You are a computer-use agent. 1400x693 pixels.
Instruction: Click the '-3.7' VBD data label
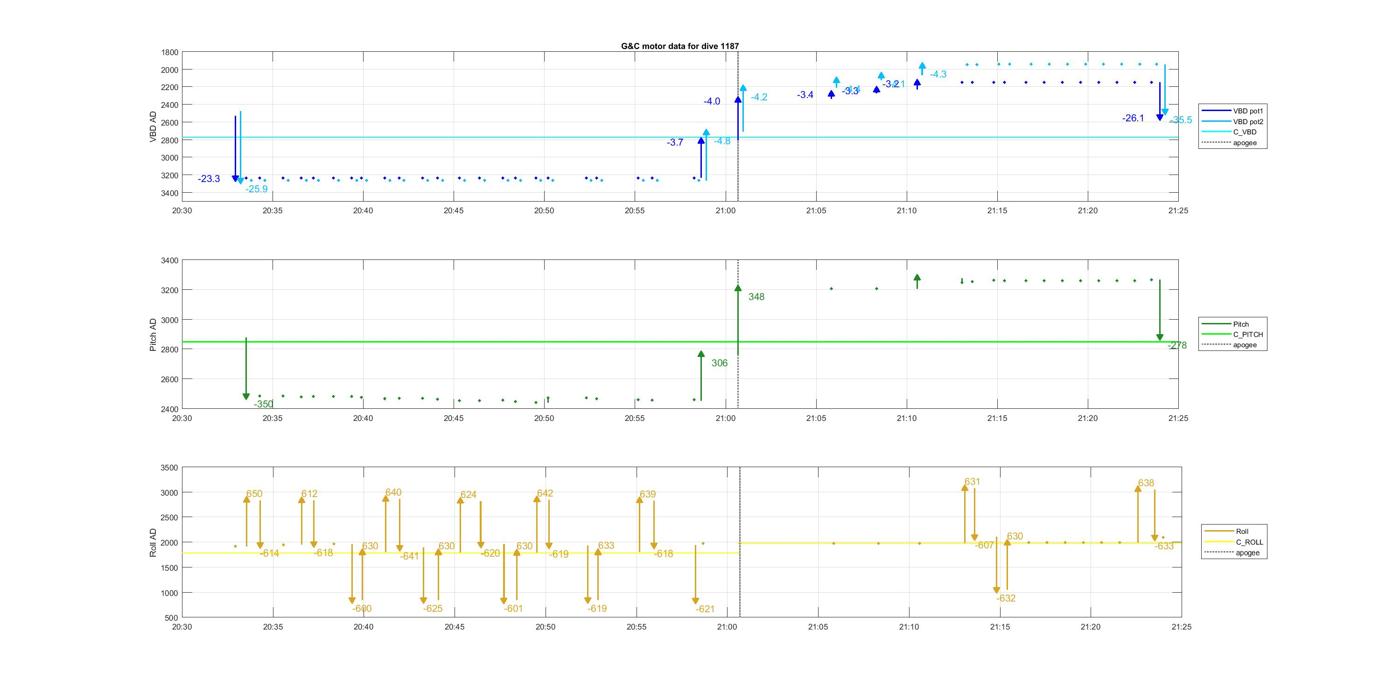point(675,143)
